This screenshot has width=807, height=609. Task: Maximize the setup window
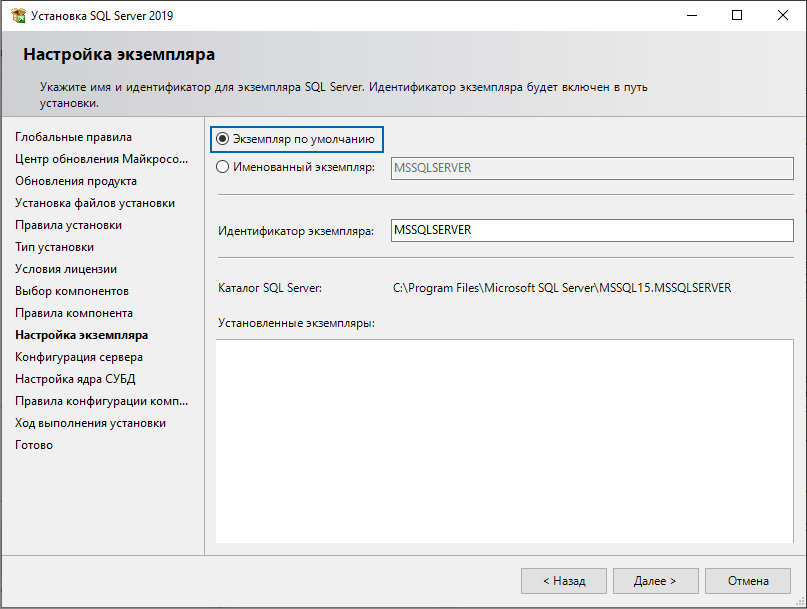click(x=737, y=15)
